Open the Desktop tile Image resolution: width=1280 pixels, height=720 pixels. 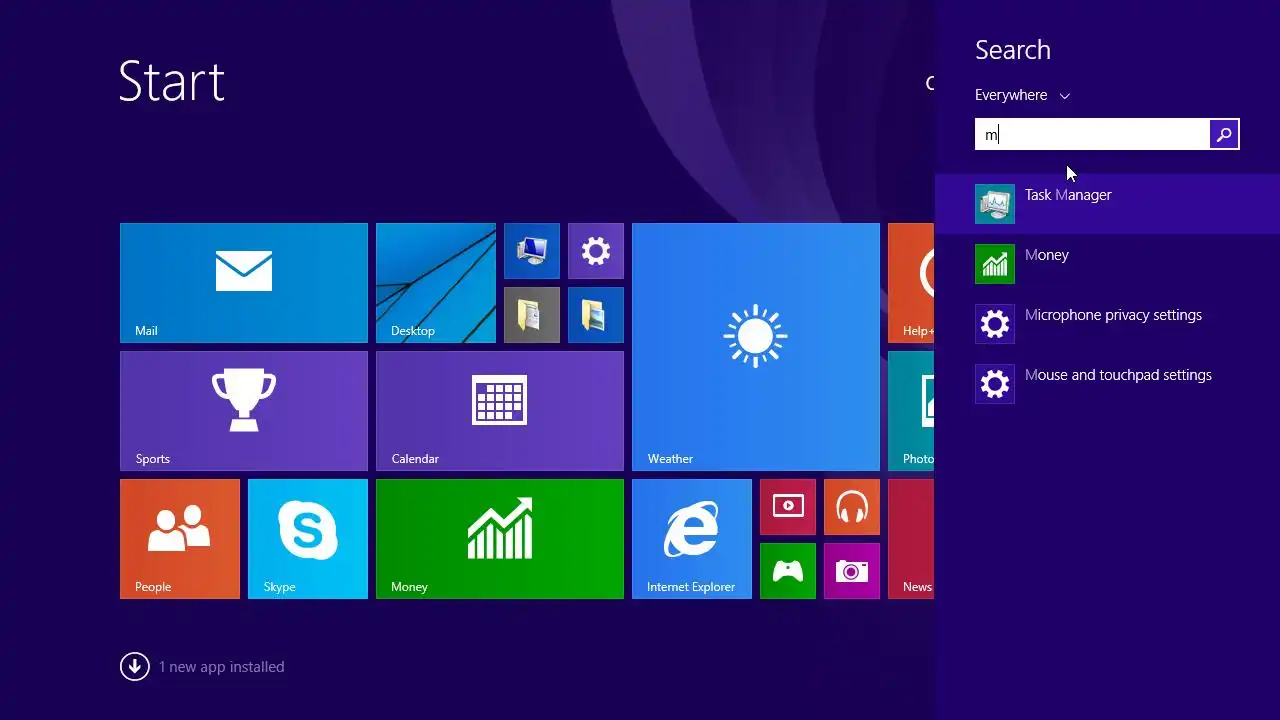pyautogui.click(x=436, y=283)
